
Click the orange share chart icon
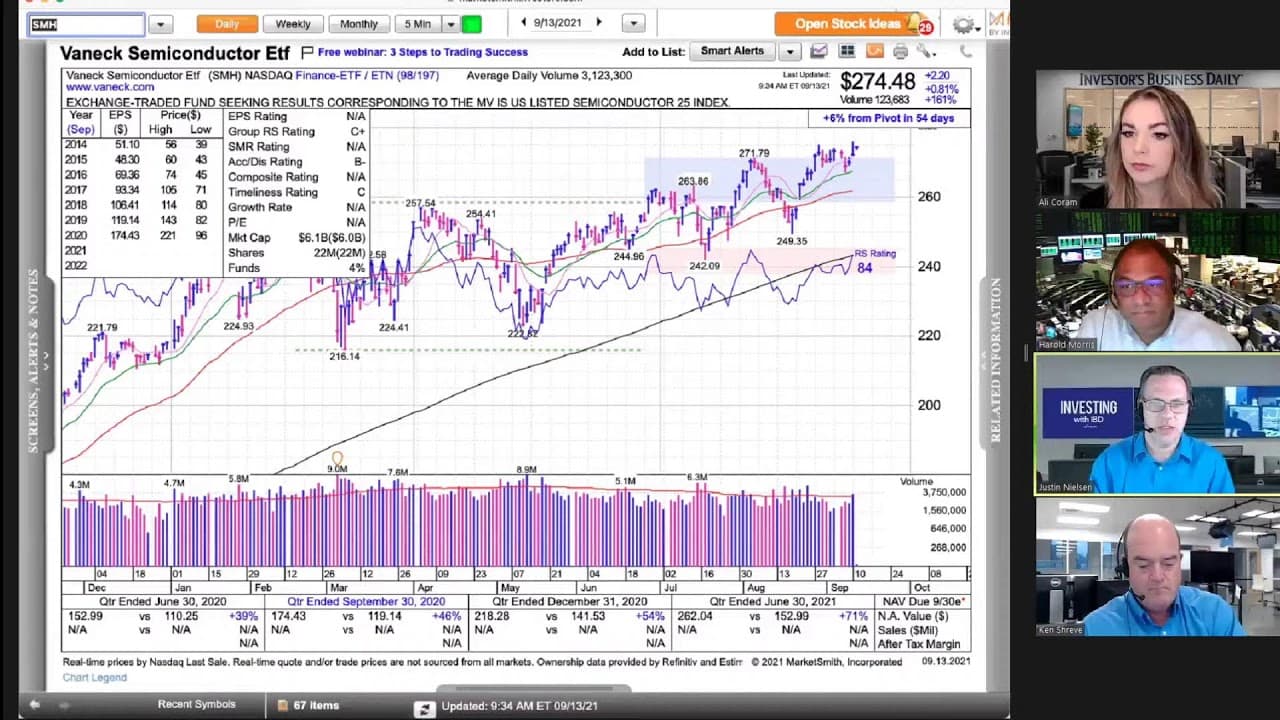[874, 51]
